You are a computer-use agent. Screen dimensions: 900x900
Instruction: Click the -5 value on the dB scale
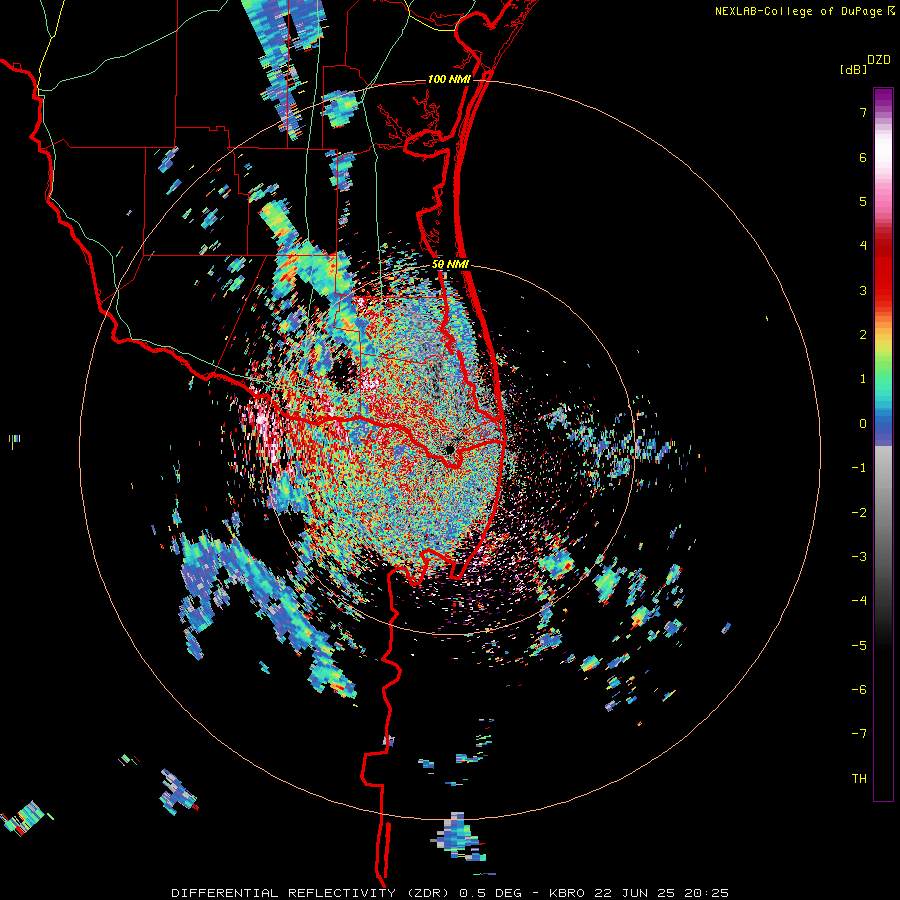click(859, 645)
